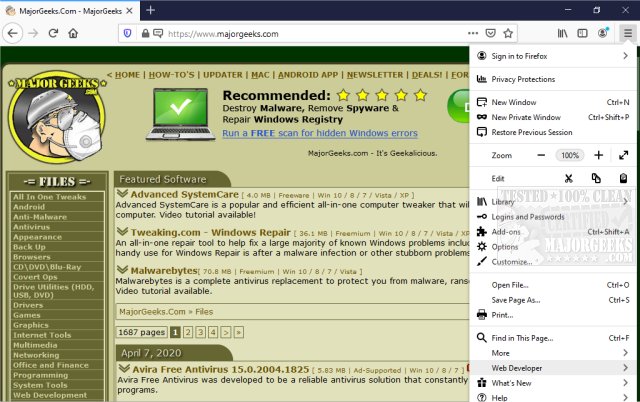The height and width of the screenshot is (402, 640).
Task: Click the green laptop checkmark image
Action: [x=180, y=114]
